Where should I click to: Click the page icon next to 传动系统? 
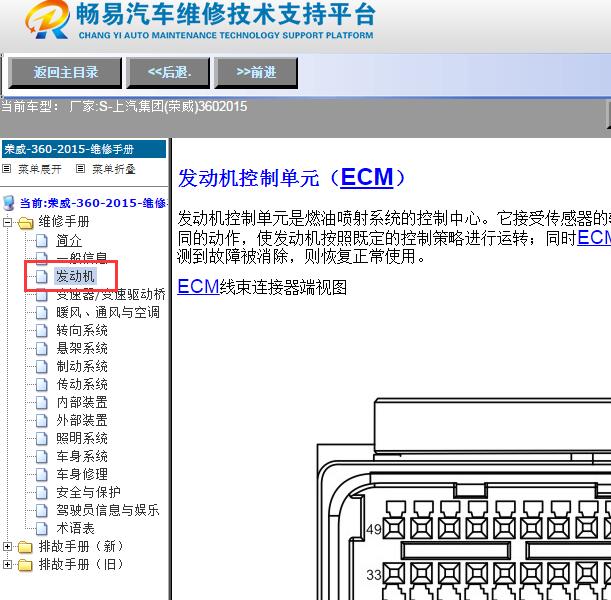click(x=42, y=385)
